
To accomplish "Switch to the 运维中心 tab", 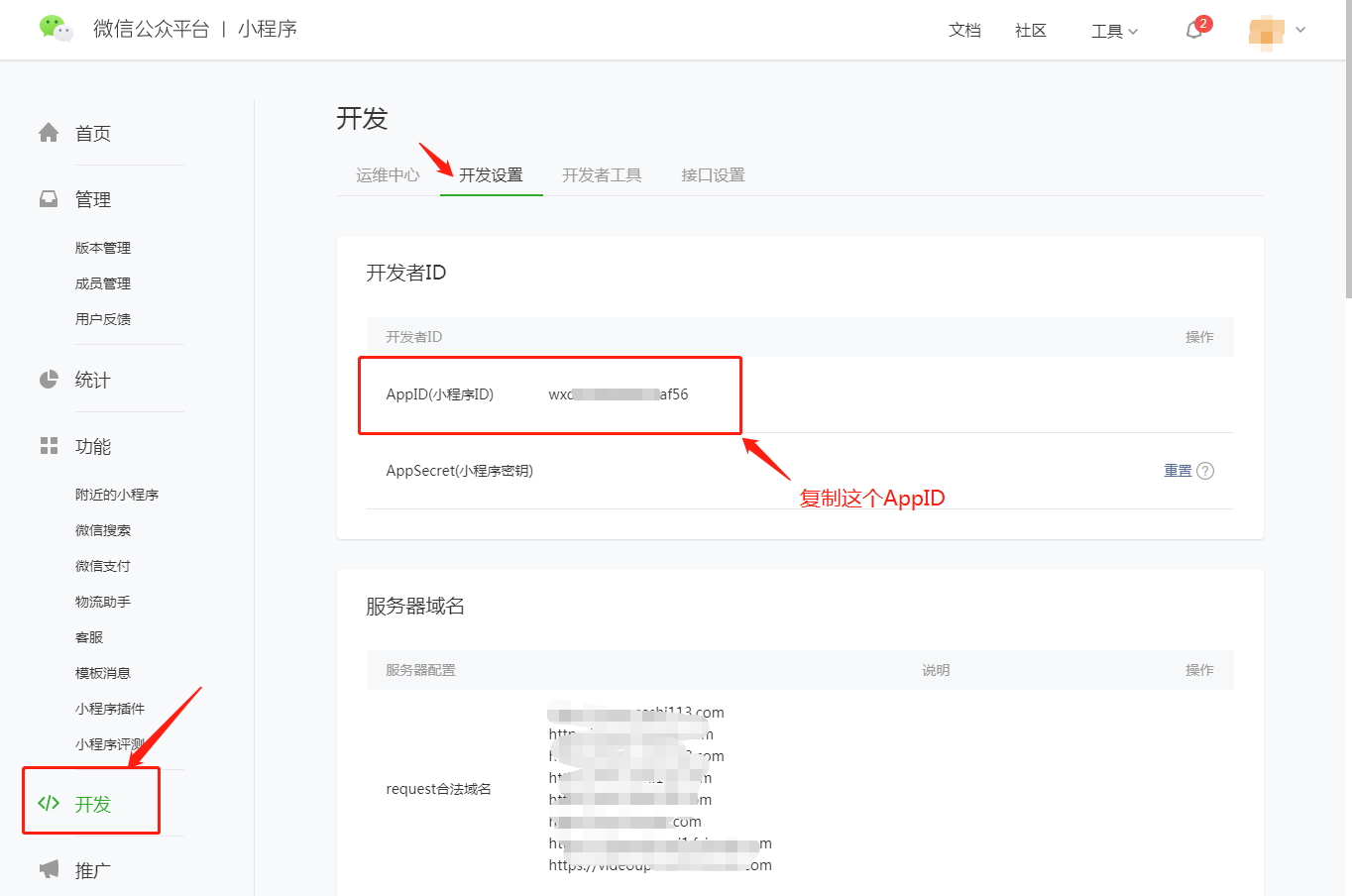I will [x=388, y=175].
